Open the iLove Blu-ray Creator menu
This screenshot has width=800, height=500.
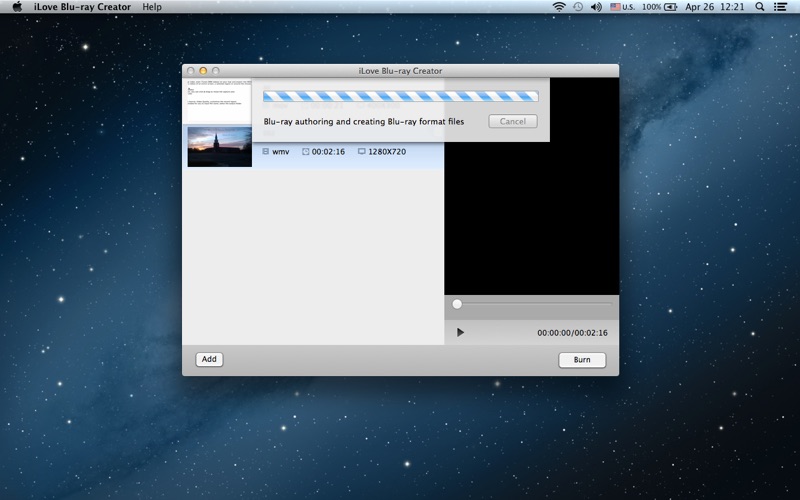point(83,7)
